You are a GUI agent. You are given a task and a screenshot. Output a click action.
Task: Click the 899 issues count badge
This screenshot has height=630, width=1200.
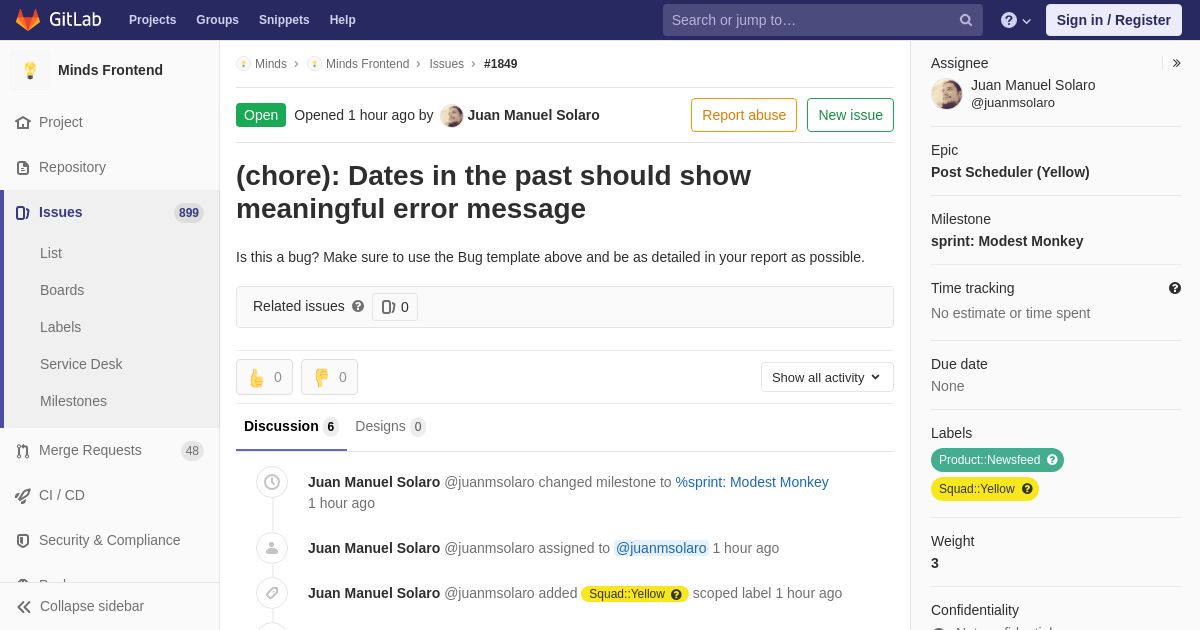pyautogui.click(x=189, y=213)
